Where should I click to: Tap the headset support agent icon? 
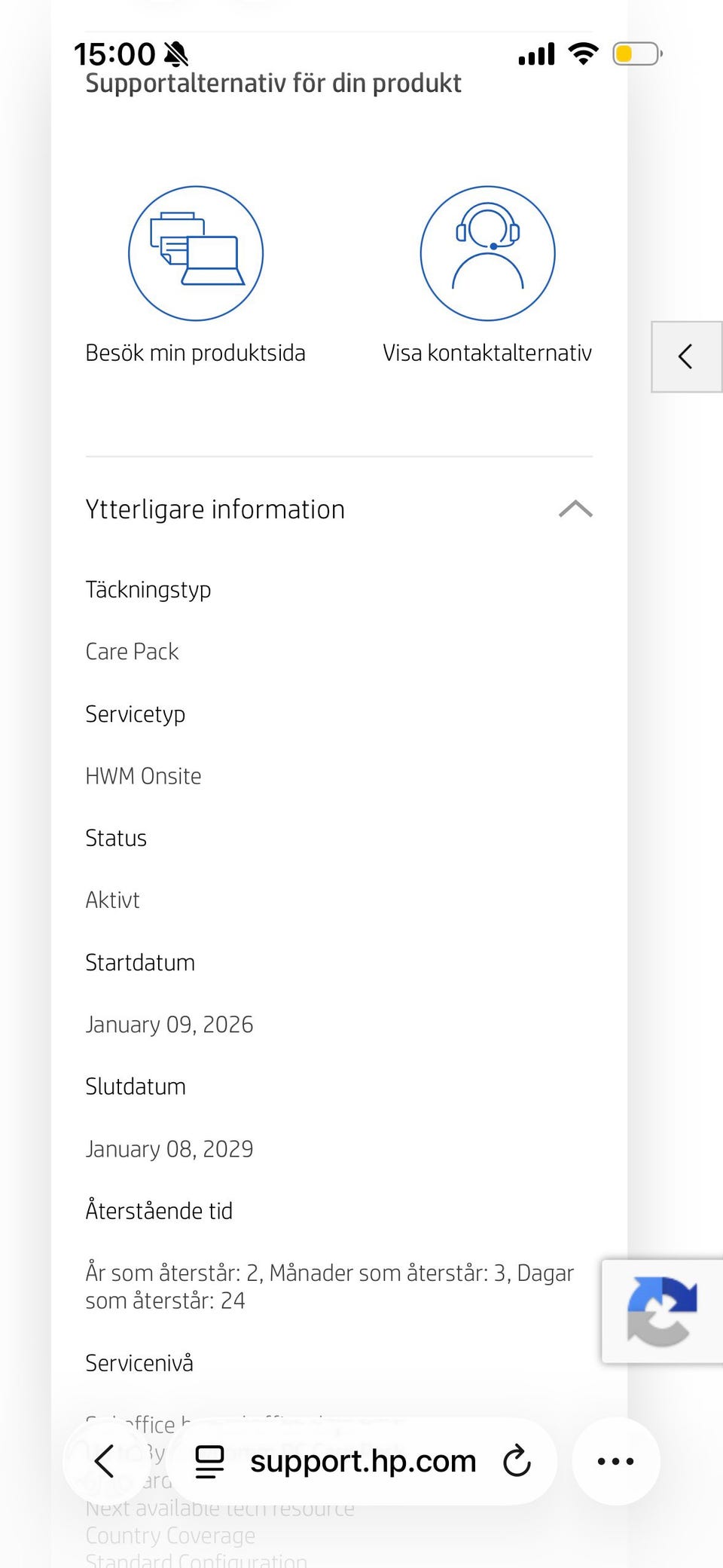pyautogui.click(x=487, y=253)
